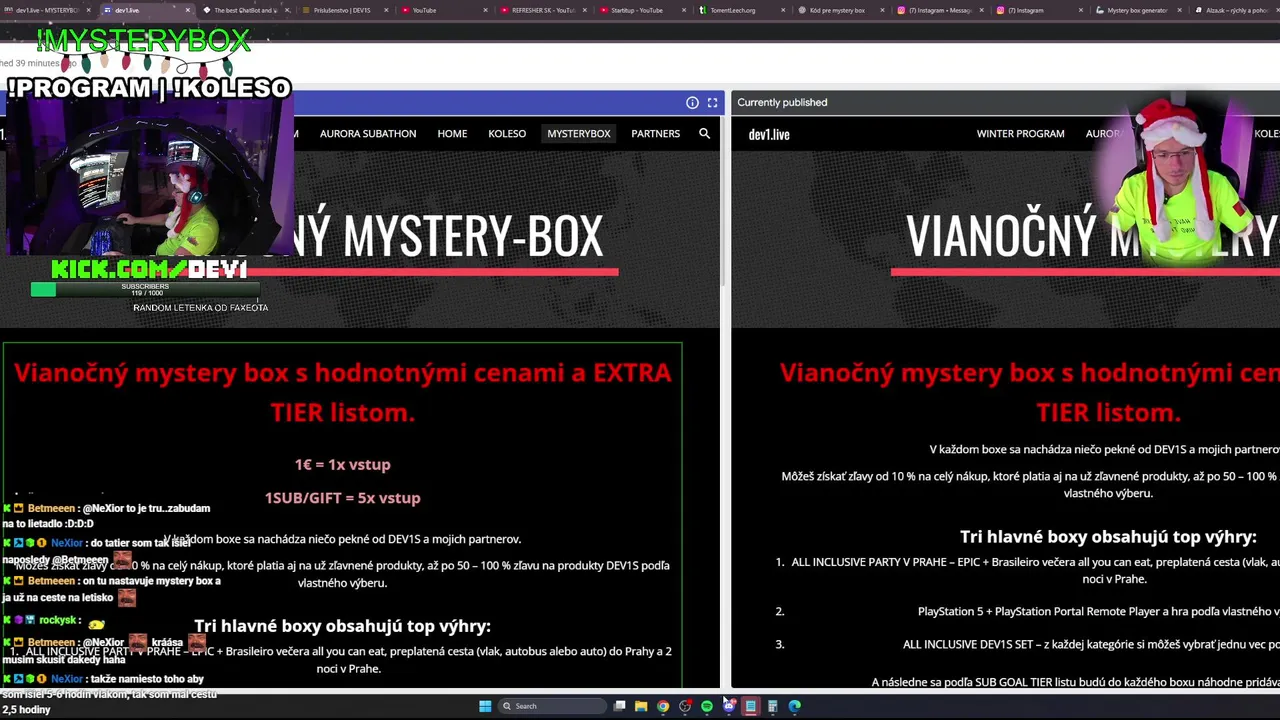Viewport: 1280px width, 720px height.
Task: Open the Calculator from the taskbar
Action: 773,706
